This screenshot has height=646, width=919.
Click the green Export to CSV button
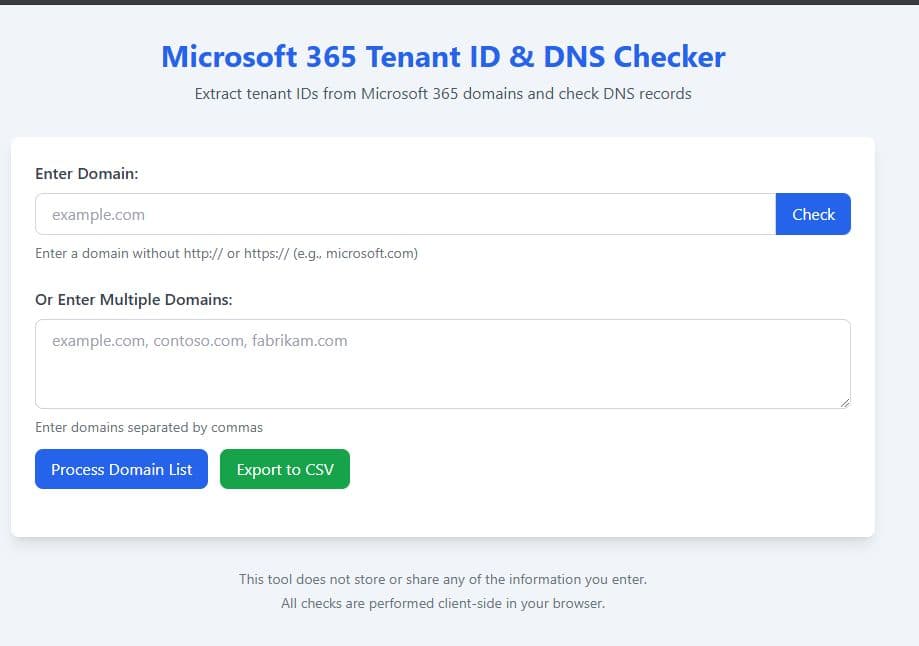284,468
